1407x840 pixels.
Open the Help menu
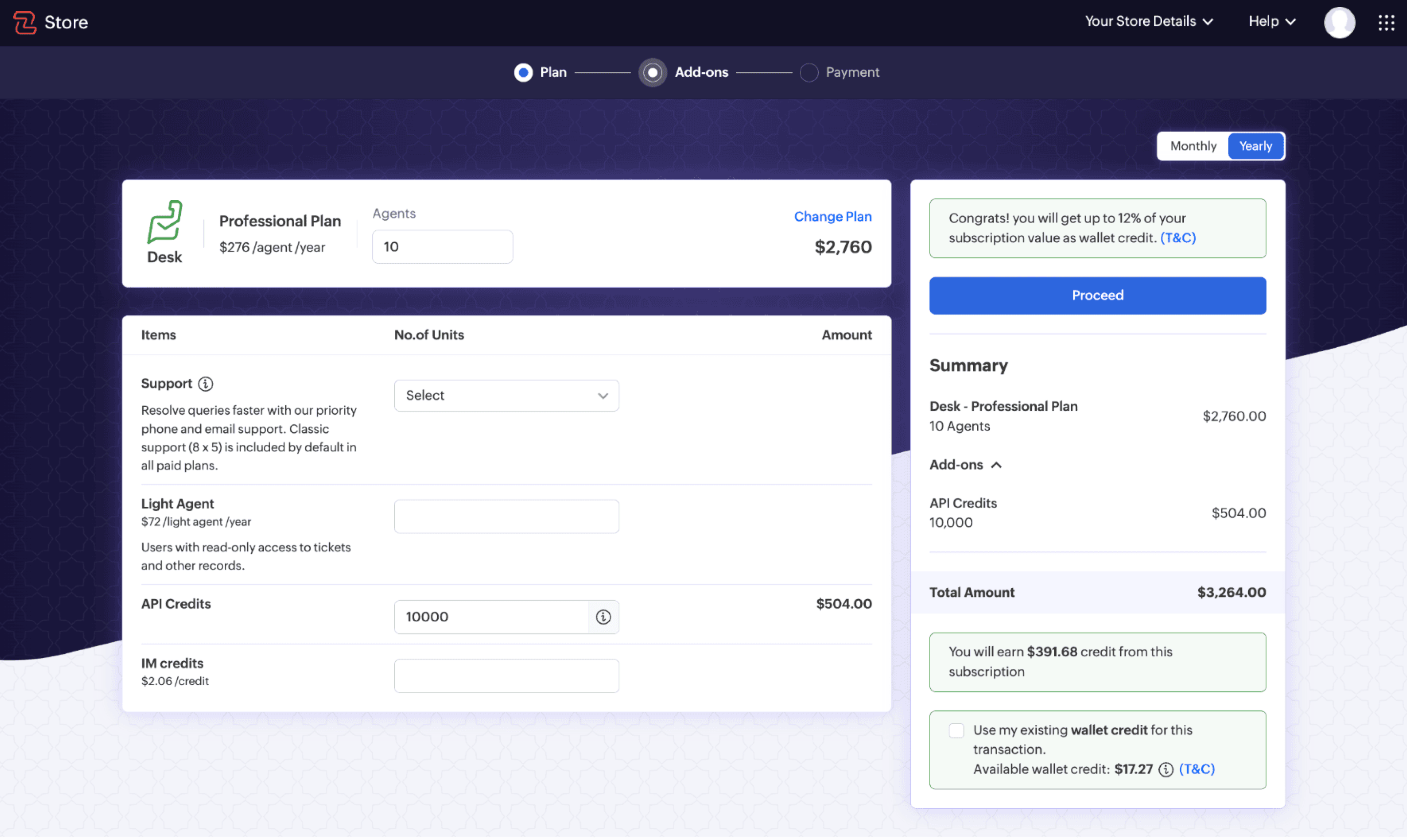[1272, 21]
